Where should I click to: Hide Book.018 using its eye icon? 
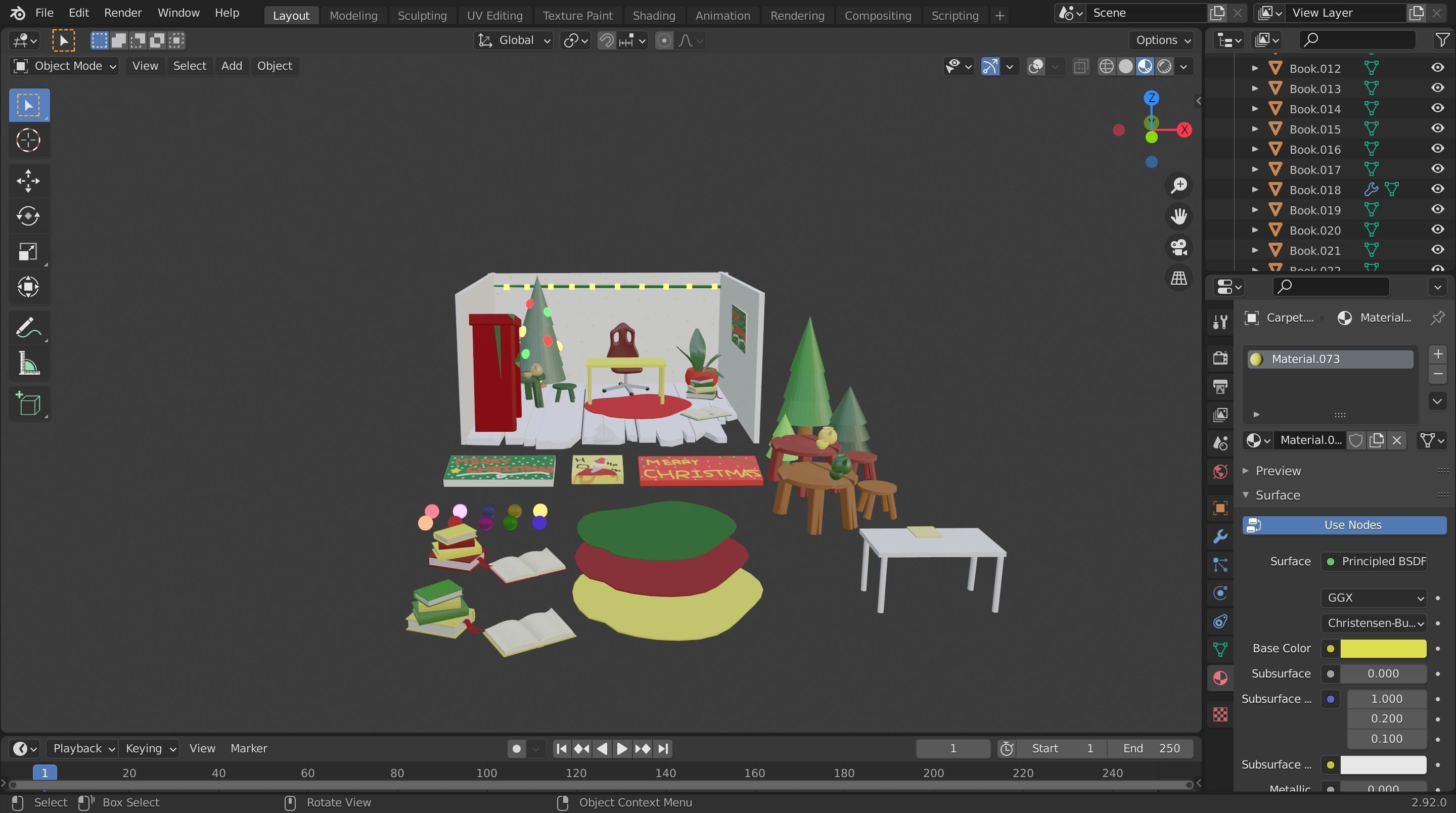click(1437, 190)
